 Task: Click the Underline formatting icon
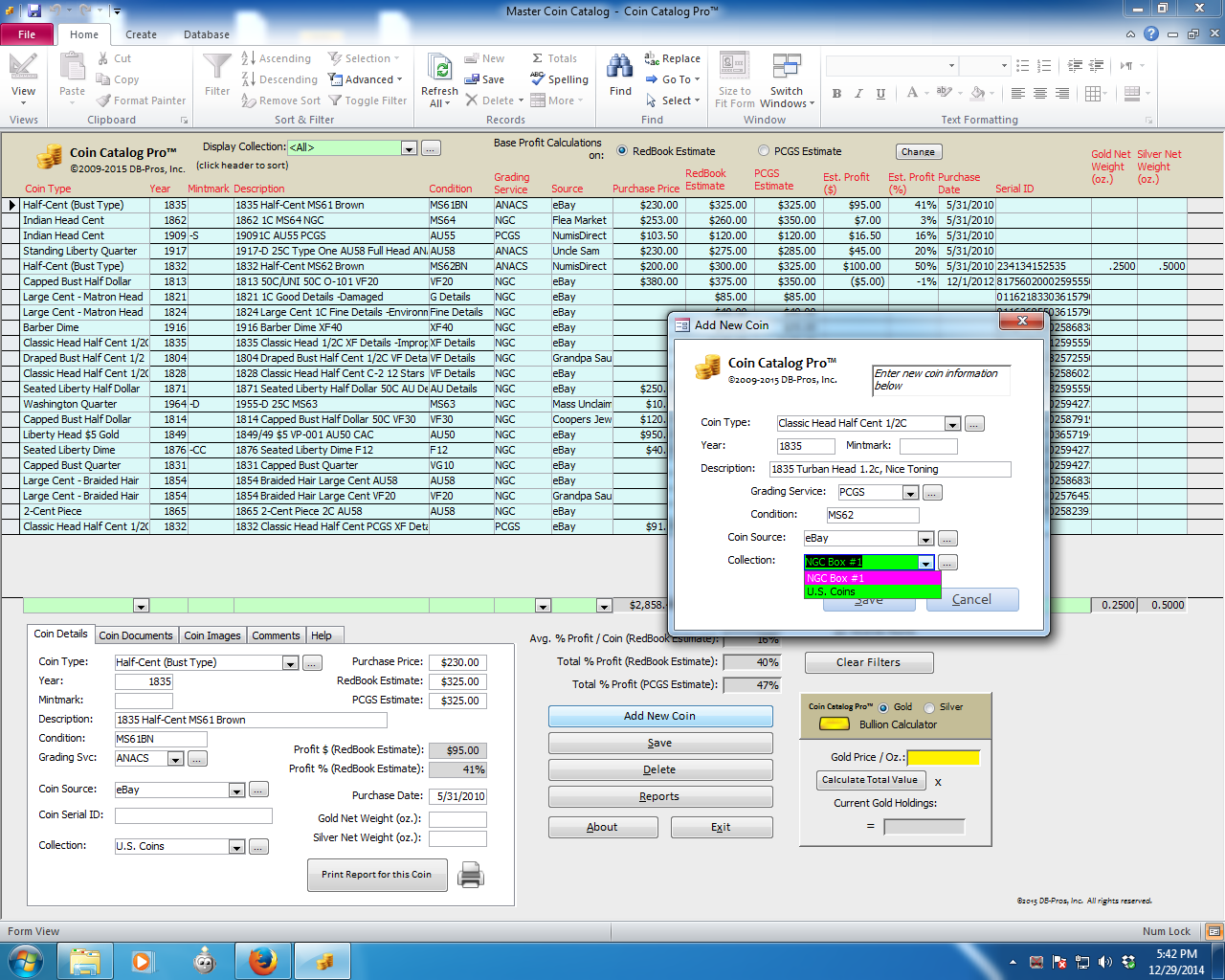[x=880, y=93]
